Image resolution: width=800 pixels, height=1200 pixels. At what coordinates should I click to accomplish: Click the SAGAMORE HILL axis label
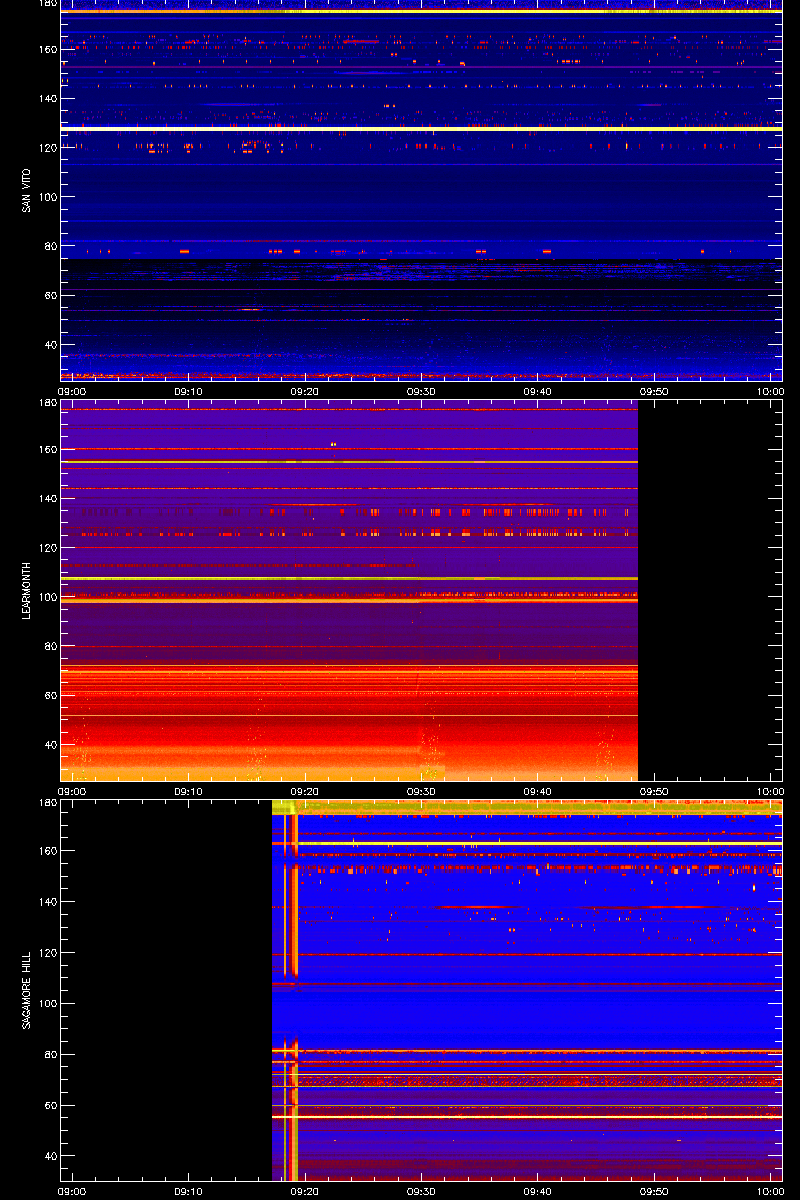click(x=26, y=990)
